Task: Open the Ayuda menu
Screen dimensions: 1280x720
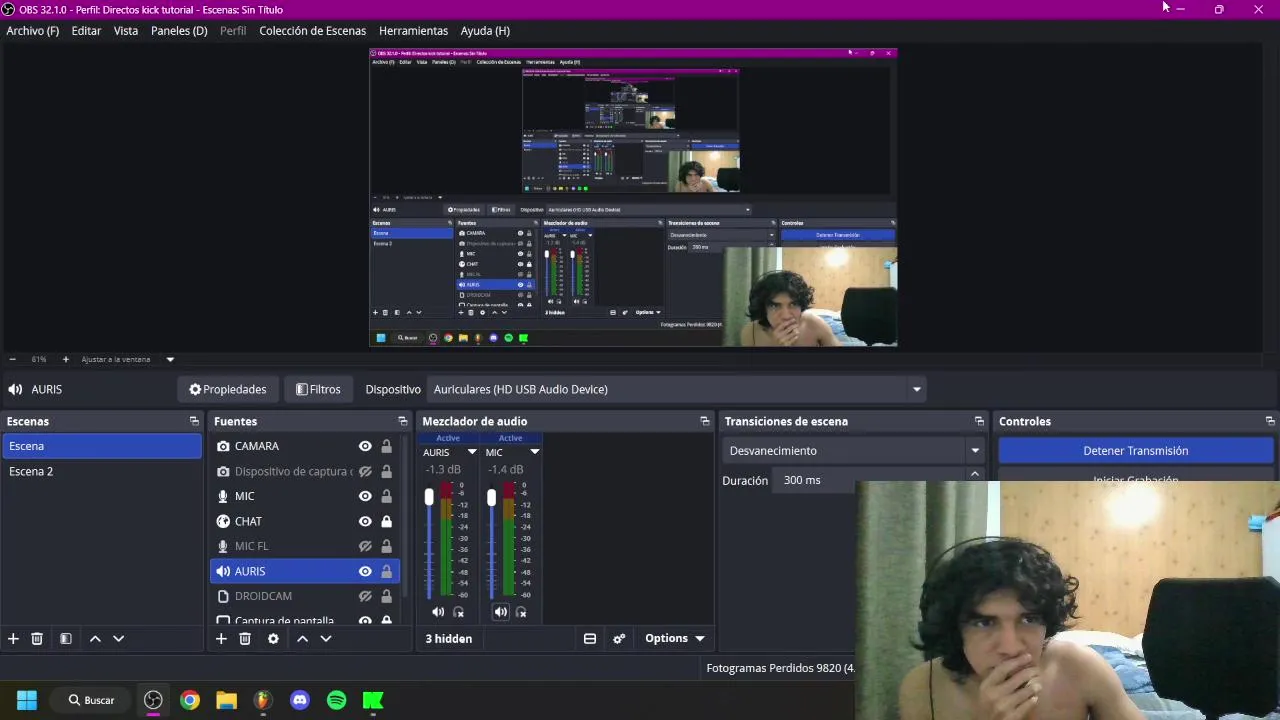Action: click(485, 31)
